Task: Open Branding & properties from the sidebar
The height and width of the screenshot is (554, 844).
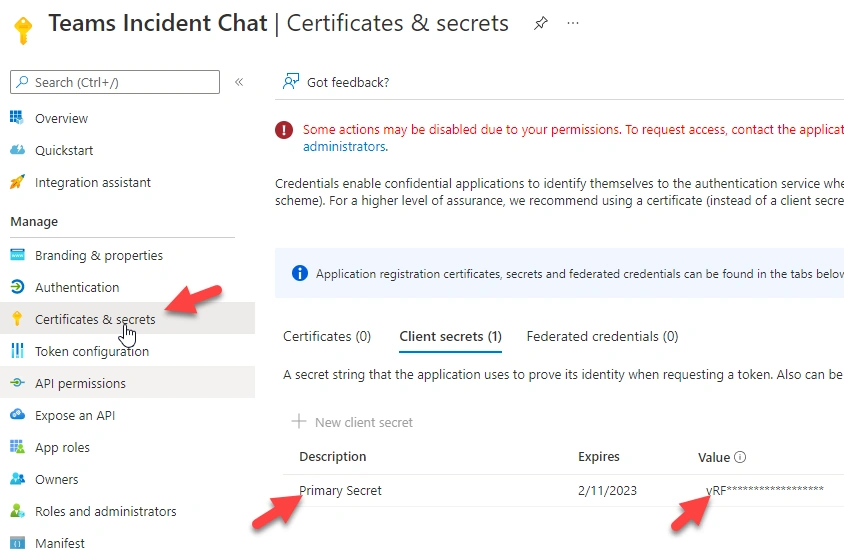Action: coord(128,255)
